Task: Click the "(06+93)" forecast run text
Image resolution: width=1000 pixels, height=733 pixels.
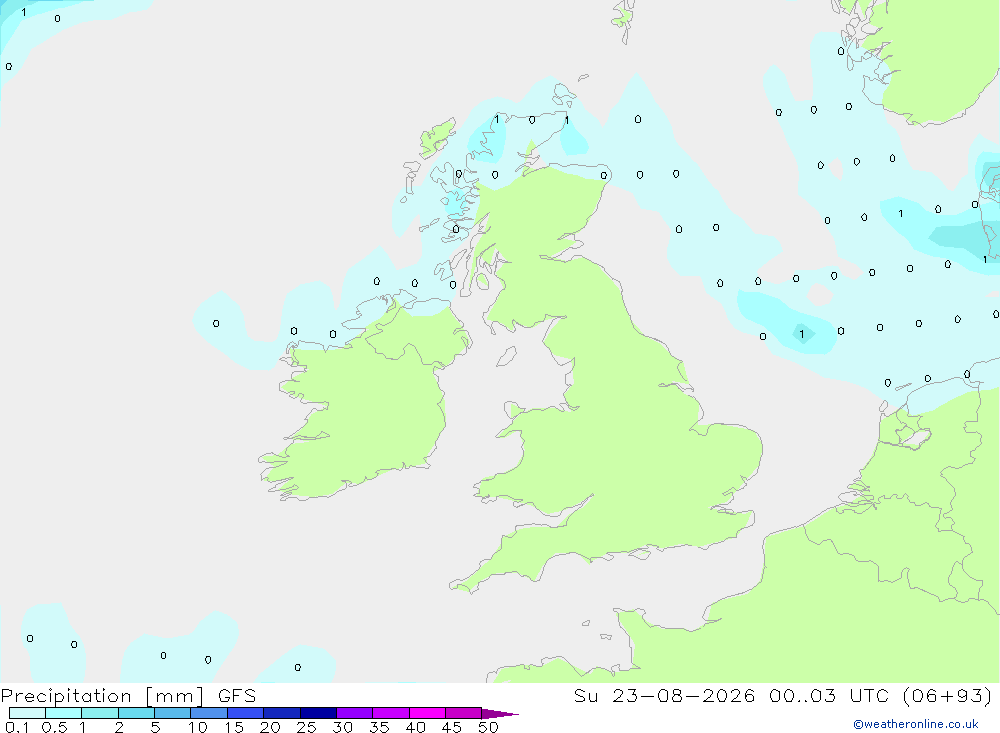Action: click(x=948, y=695)
